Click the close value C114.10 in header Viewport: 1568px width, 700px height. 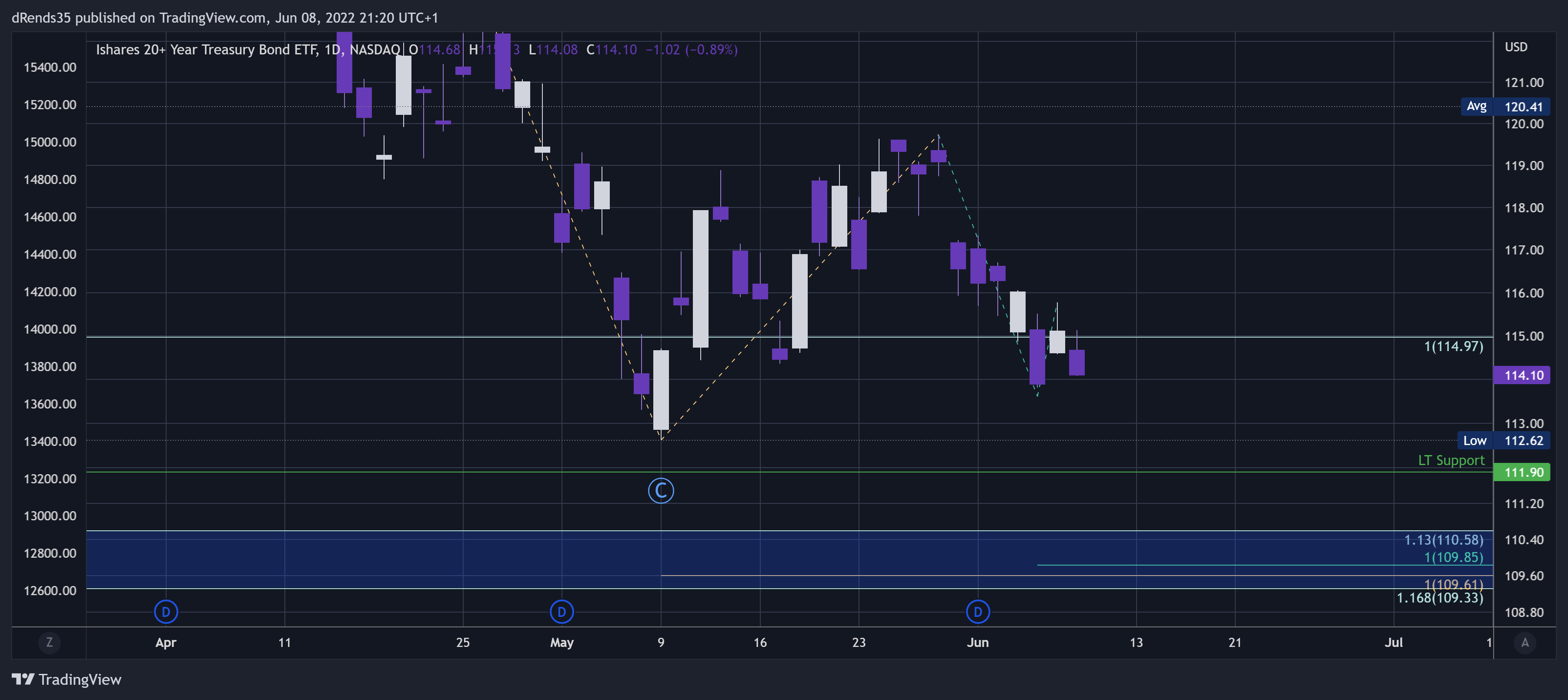[x=611, y=49]
